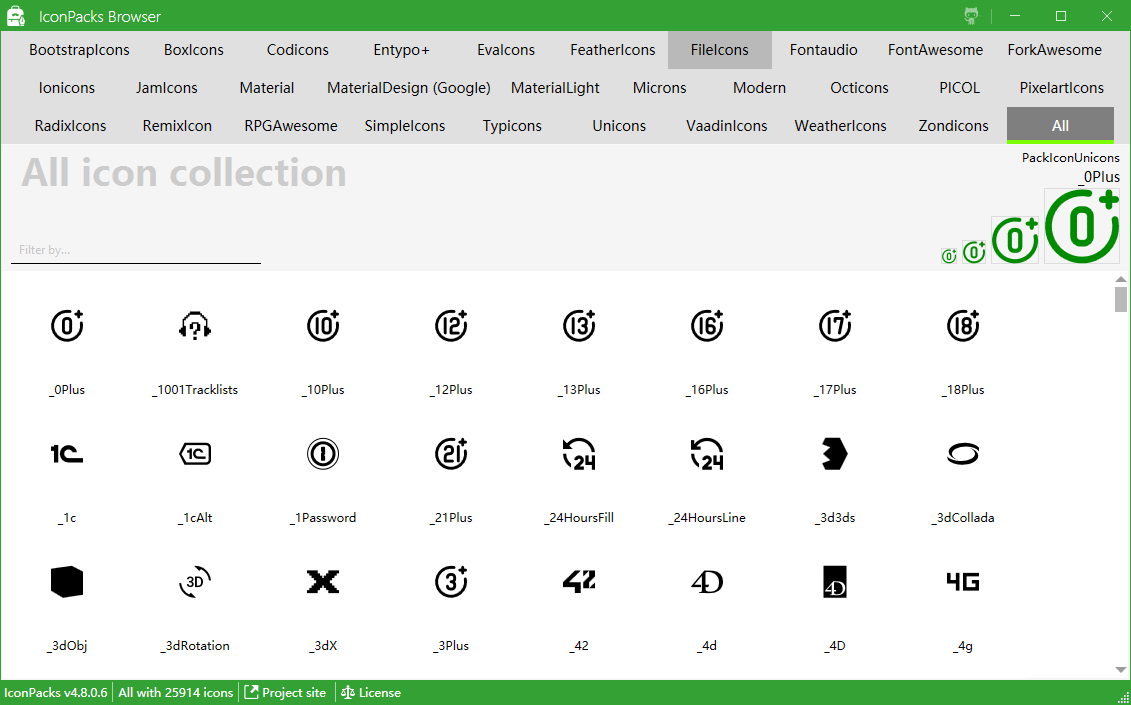The height and width of the screenshot is (705, 1131).
Task: Switch to the Unicons tab
Action: point(619,126)
